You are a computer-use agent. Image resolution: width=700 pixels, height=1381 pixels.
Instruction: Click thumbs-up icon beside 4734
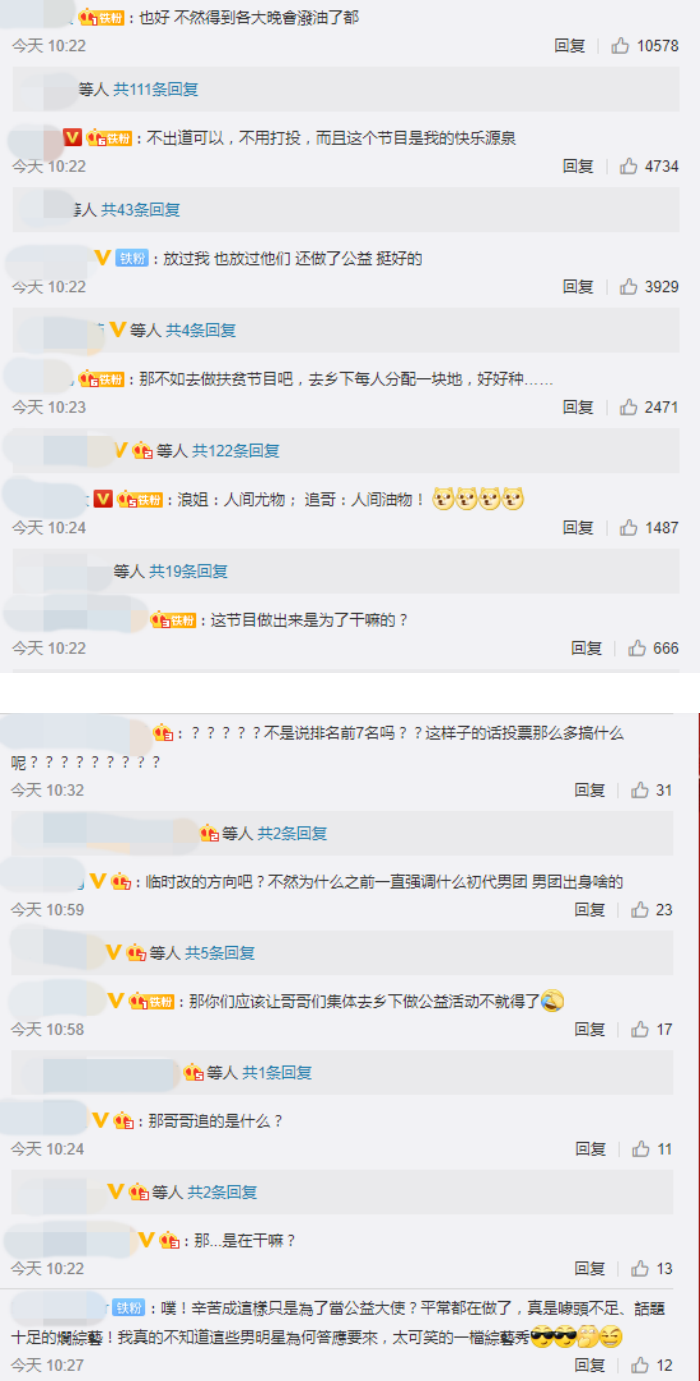[628, 166]
